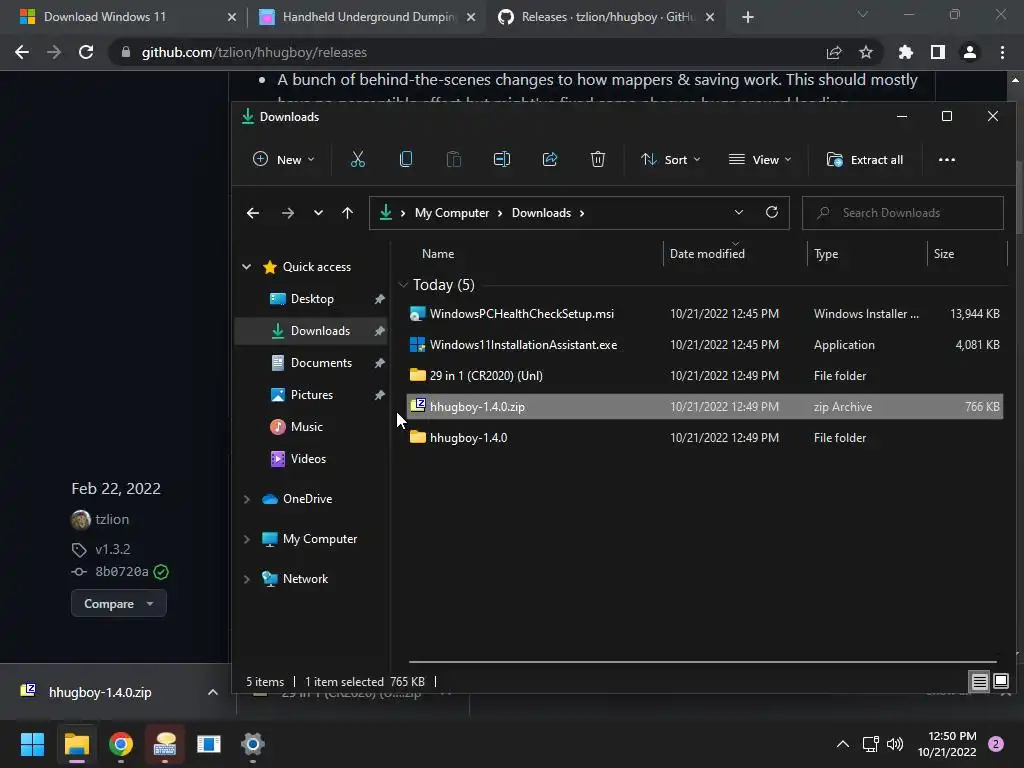Select Documents in Quick access
The height and width of the screenshot is (768, 1024).
[321, 362]
